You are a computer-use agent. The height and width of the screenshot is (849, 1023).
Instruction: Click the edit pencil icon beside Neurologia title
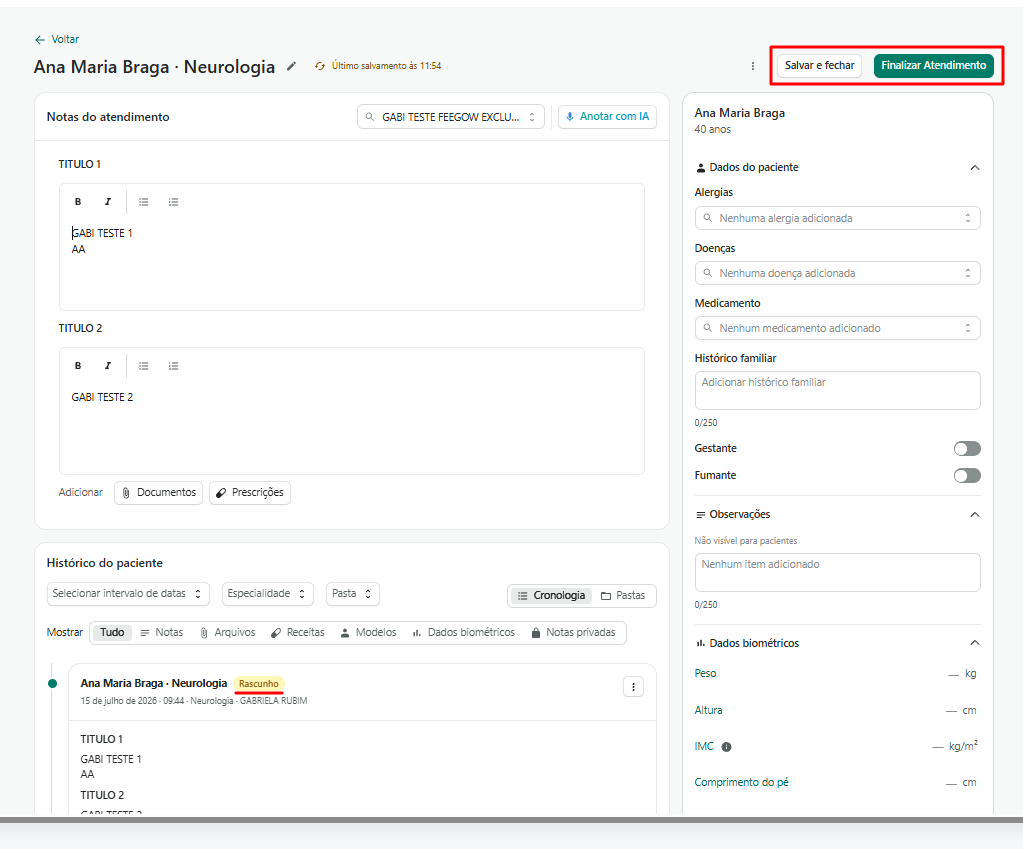point(292,66)
